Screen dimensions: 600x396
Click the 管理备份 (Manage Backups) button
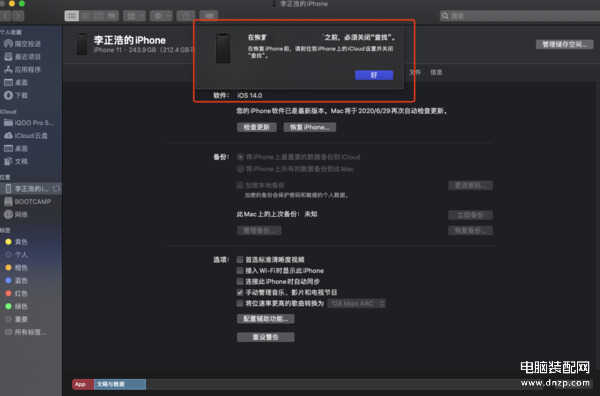click(x=259, y=230)
